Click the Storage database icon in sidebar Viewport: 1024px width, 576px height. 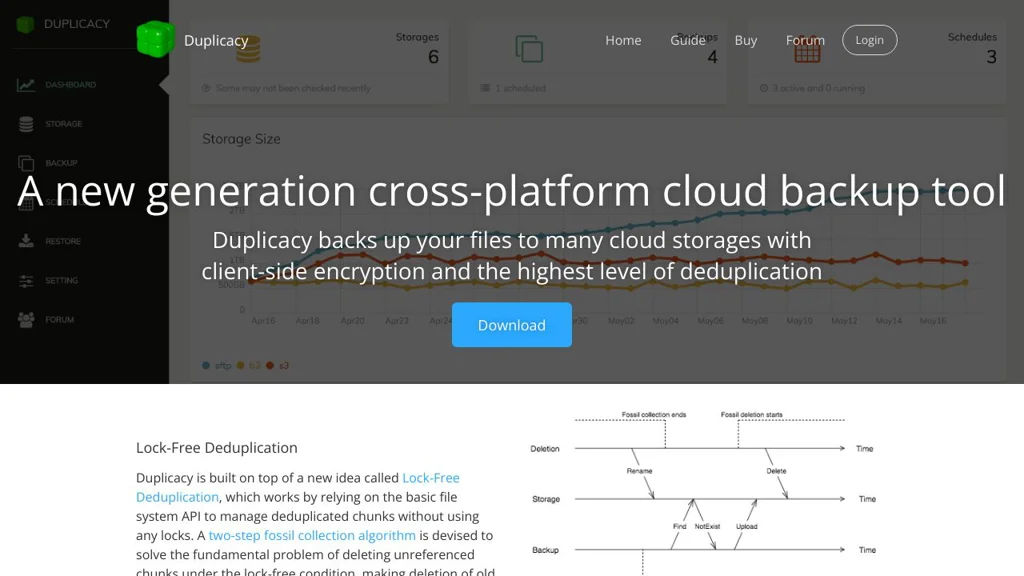26,124
